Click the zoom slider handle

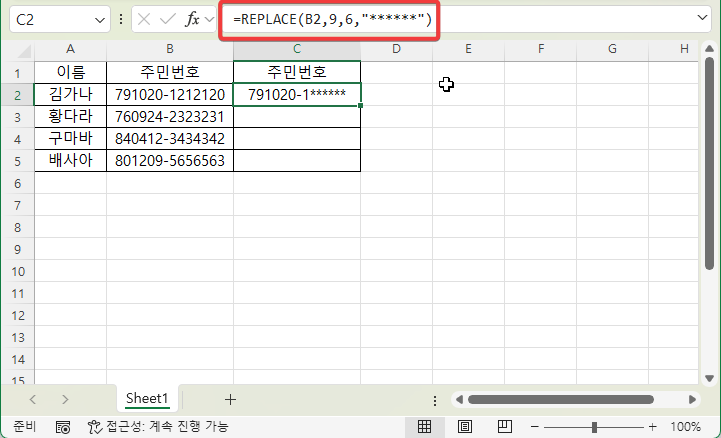click(594, 427)
